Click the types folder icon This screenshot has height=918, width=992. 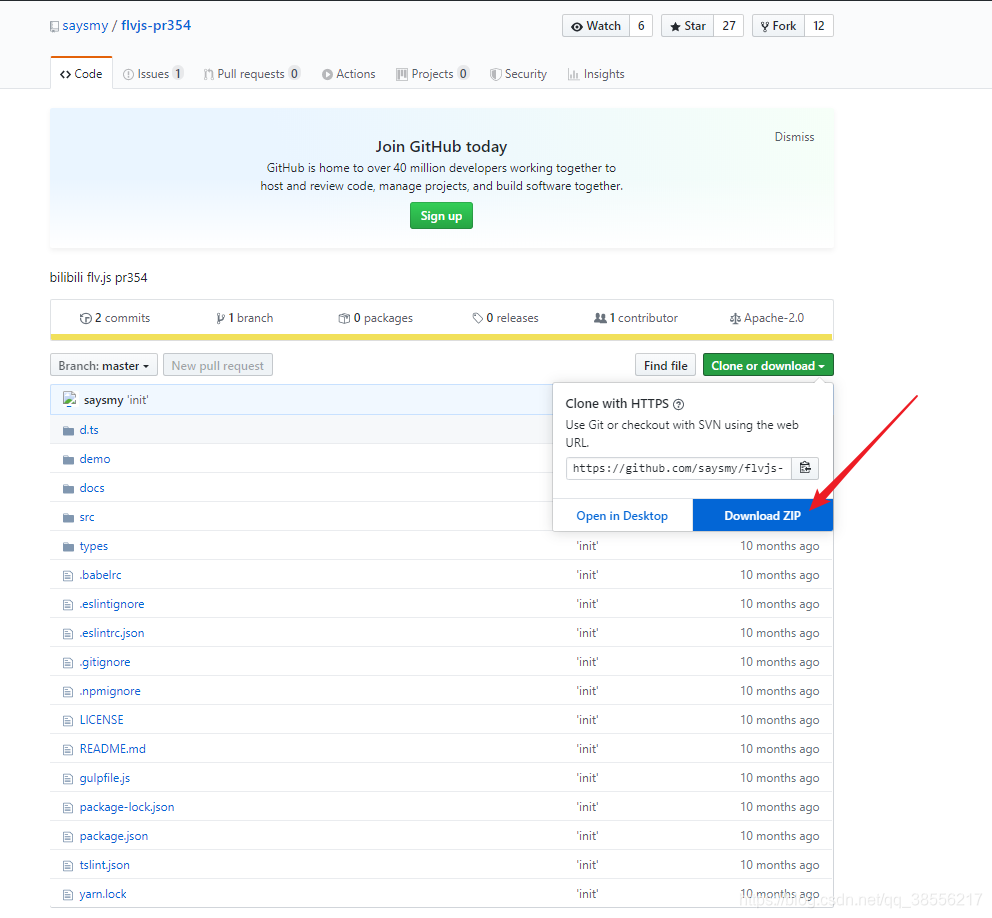tap(68, 547)
